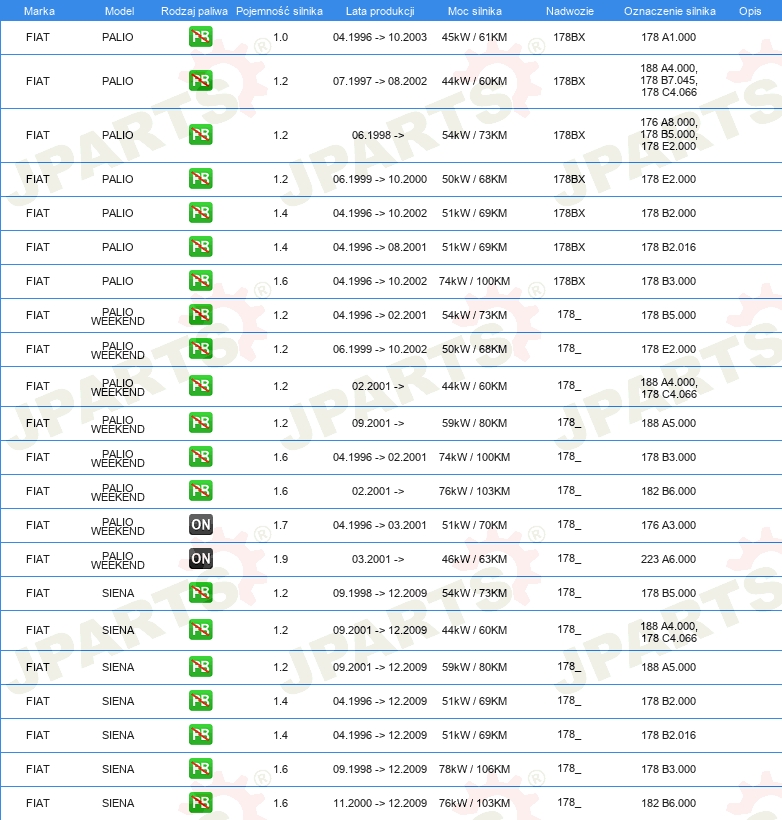Click the date range 07.1997 -> 08.2002

click(380, 81)
